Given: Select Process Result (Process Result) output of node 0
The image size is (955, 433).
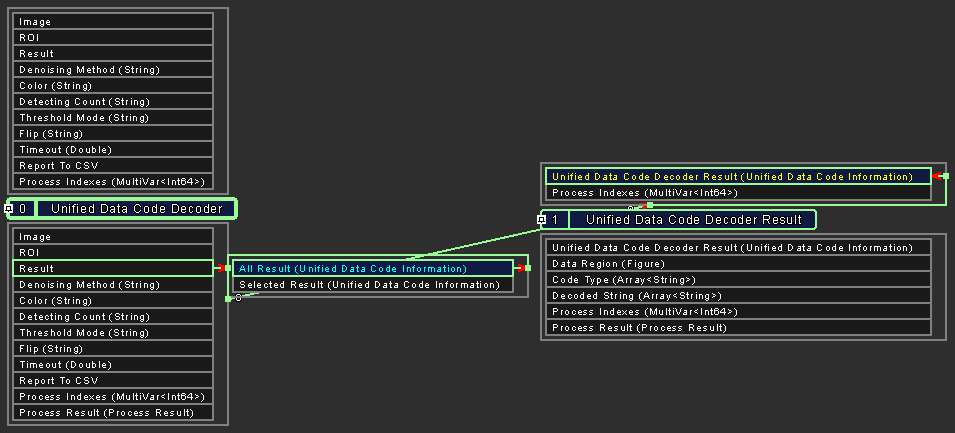Looking at the screenshot, I should point(113,412).
